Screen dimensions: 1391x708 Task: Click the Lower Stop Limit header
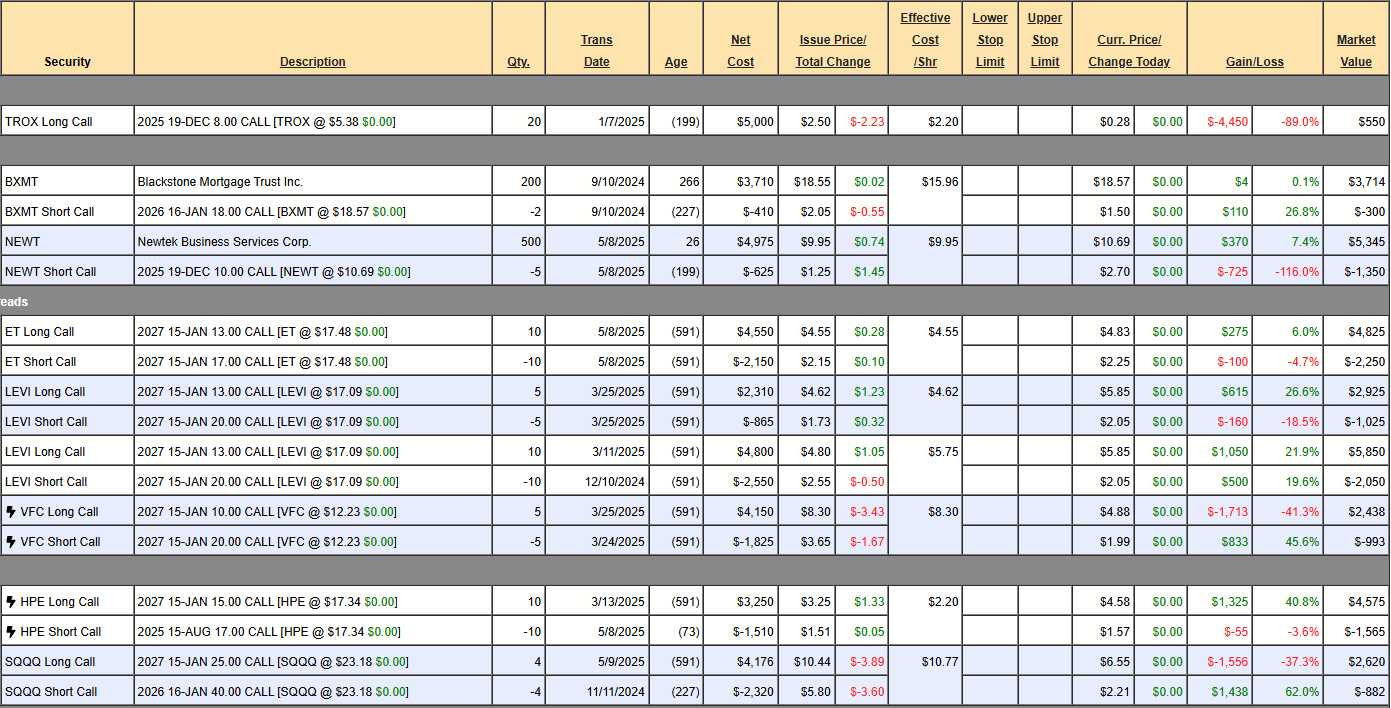990,40
